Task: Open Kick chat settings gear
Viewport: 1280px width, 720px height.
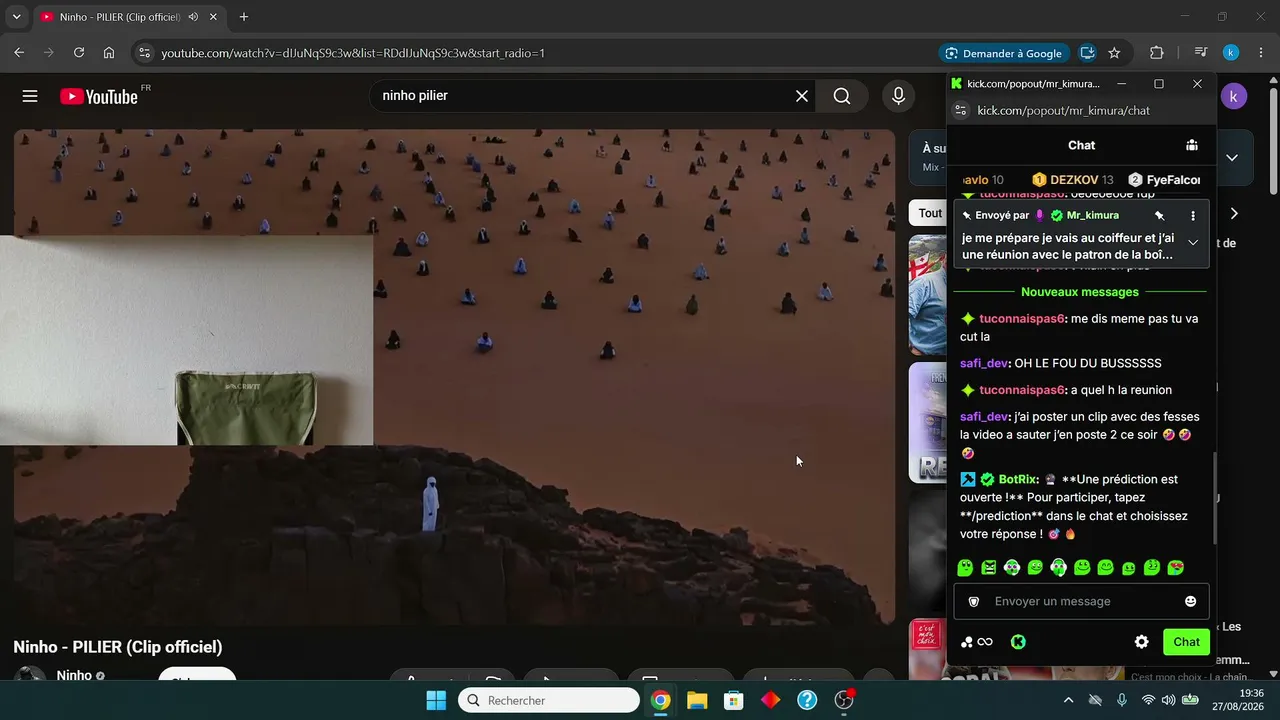Action: tap(1141, 642)
